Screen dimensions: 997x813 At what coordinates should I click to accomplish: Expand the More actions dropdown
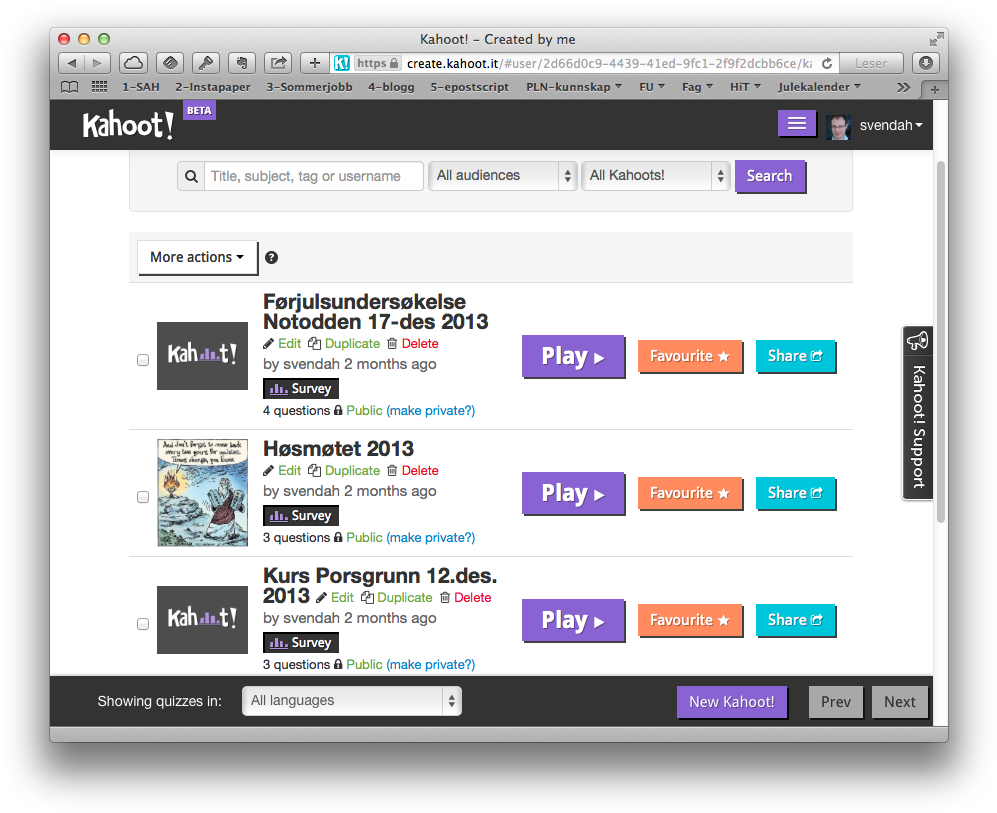(197, 257)
